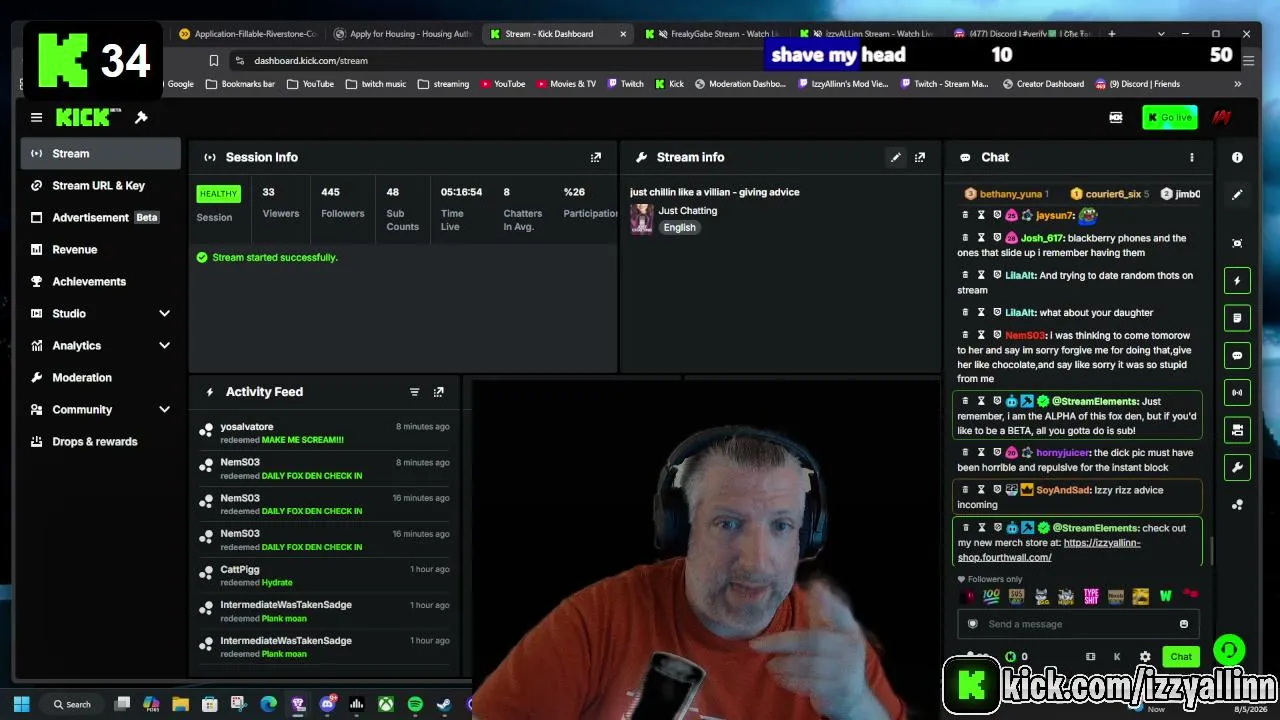Click username hornyjuicer in chat
Image resolution: width=1280 pixels, height=720 pixels.
[1064, 452]
